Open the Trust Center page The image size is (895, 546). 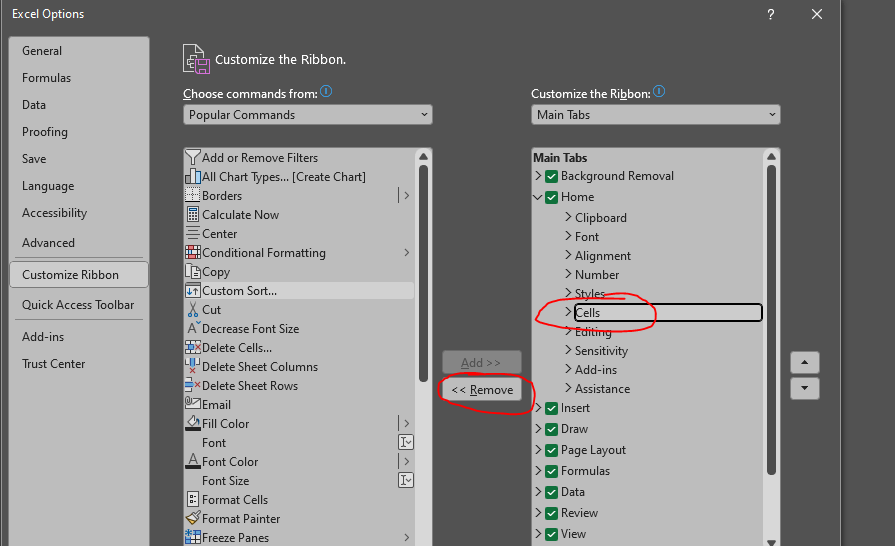point(53,363)
